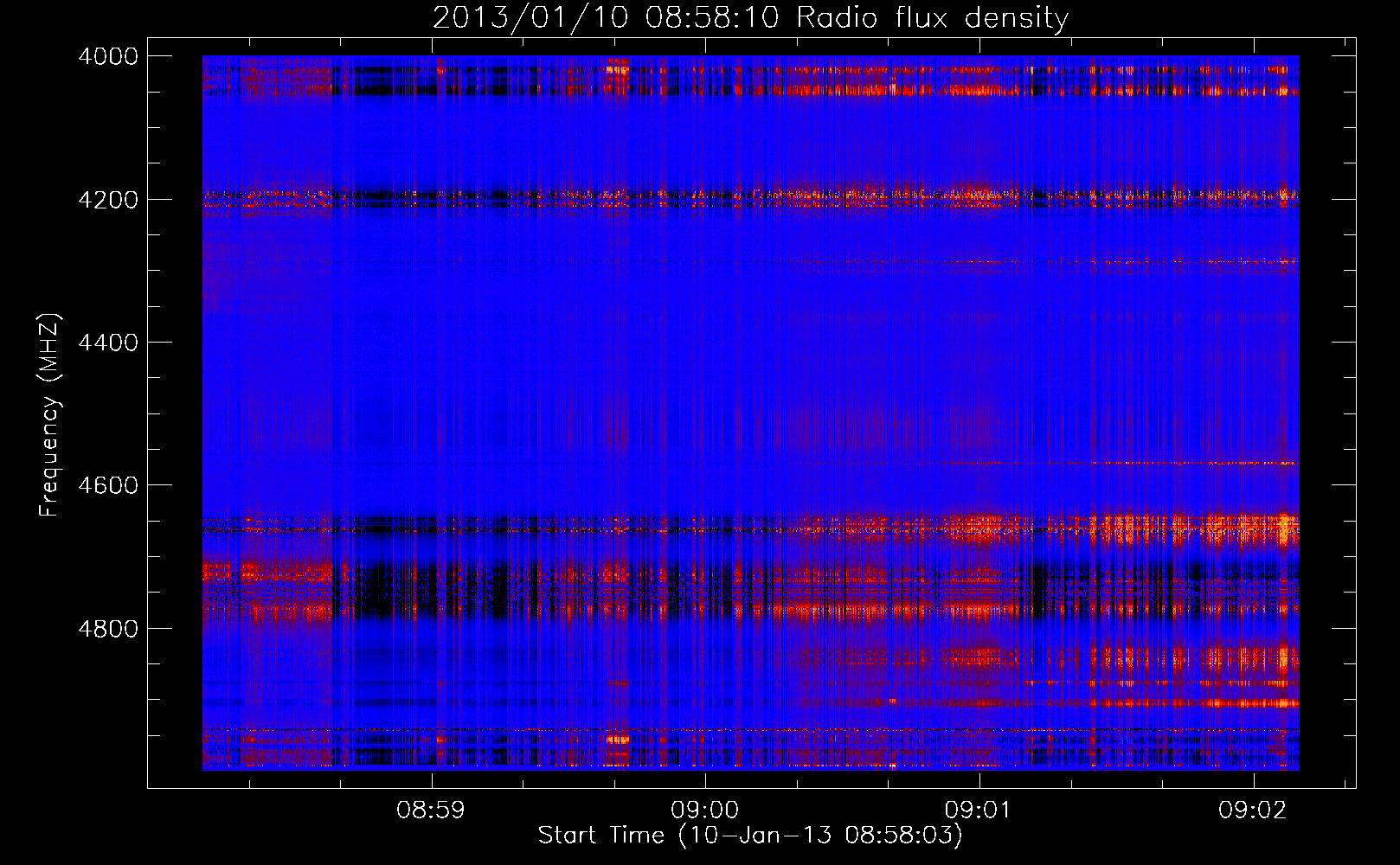This screenshot has height=865, width=1400.
Task: Click the 4400 frequency axis label
Action: point(108,343)
